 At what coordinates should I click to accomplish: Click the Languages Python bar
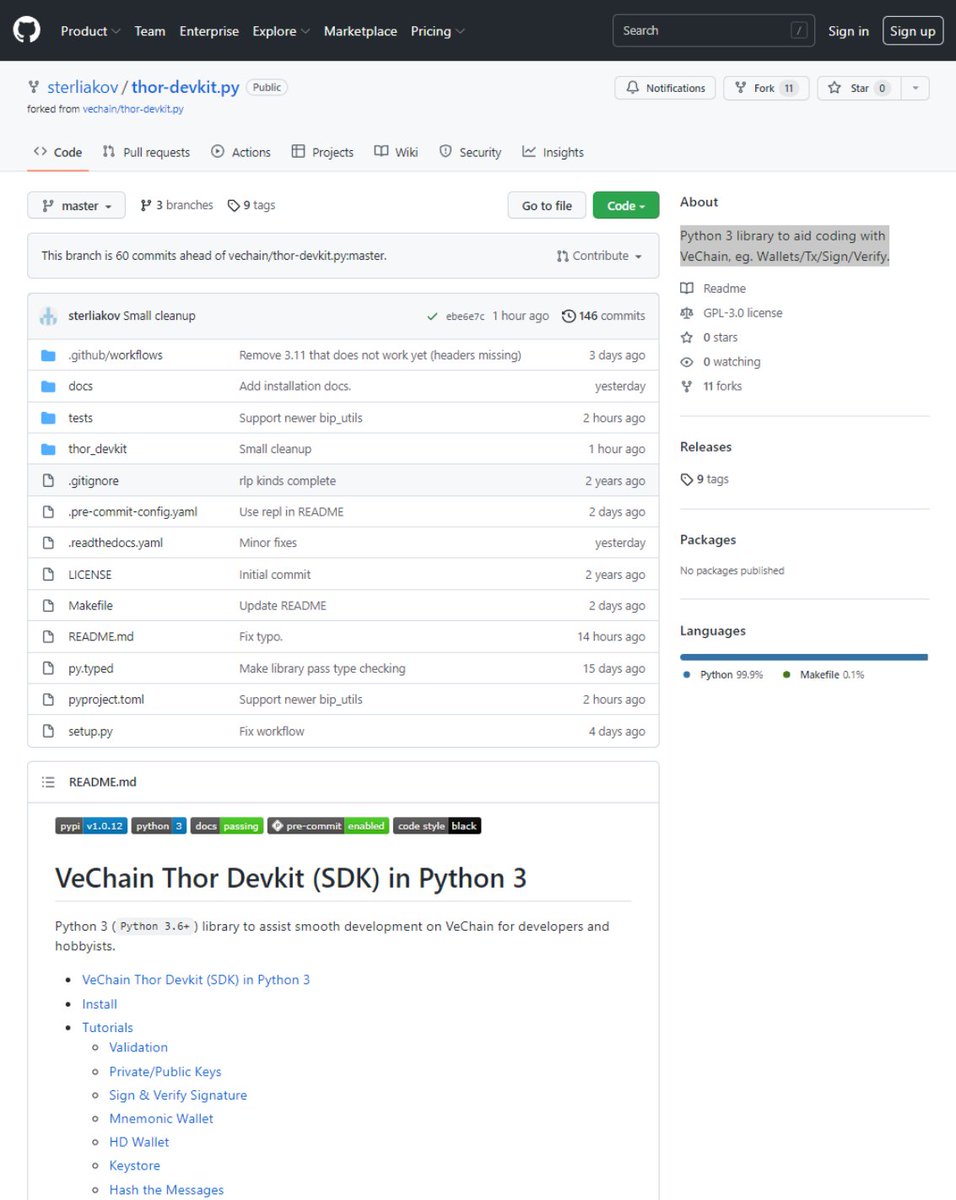click(804, 657)
